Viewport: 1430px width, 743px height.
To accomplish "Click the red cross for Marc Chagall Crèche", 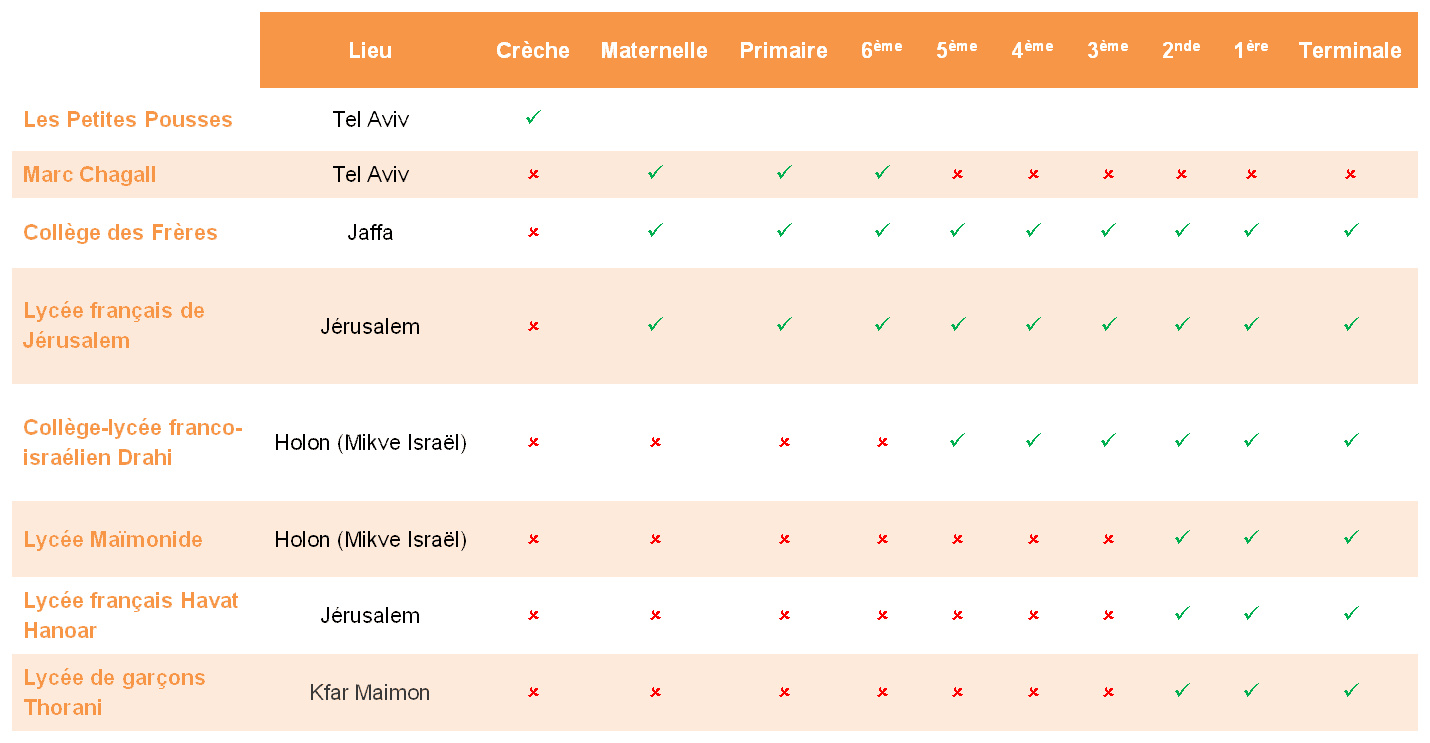I will (533, 174).
